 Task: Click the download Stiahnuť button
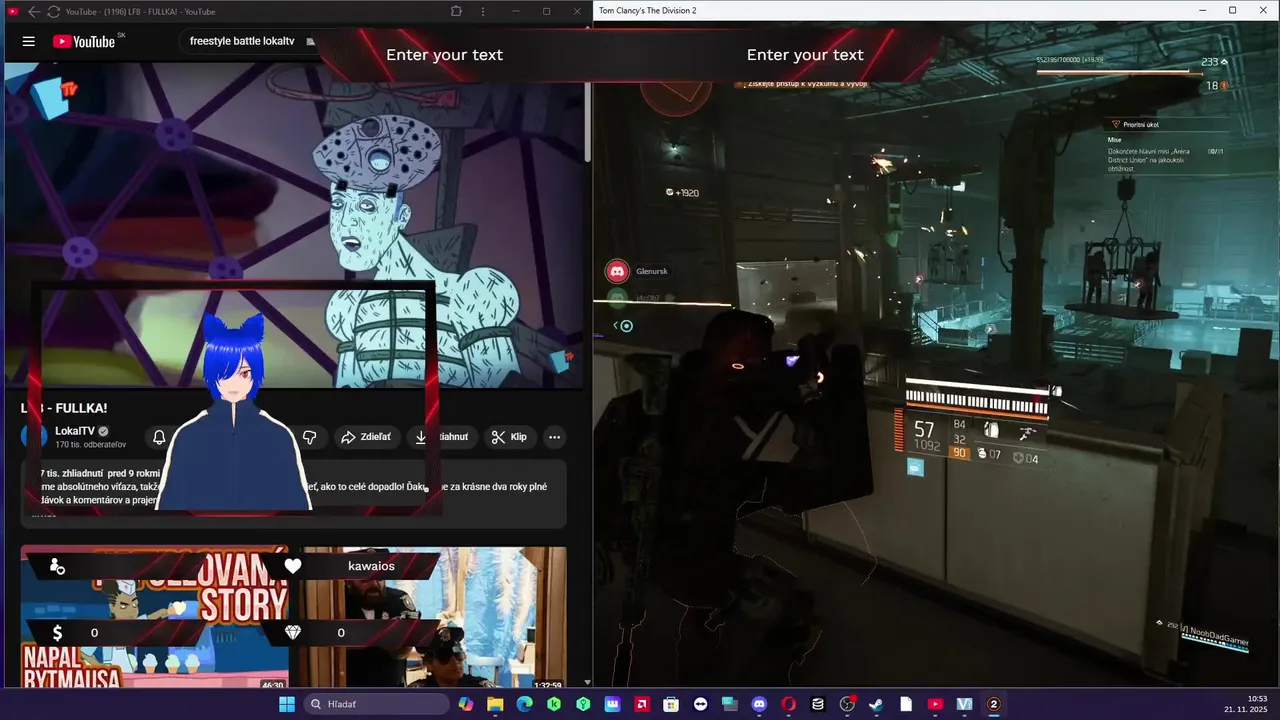click(x=441, y=437)
